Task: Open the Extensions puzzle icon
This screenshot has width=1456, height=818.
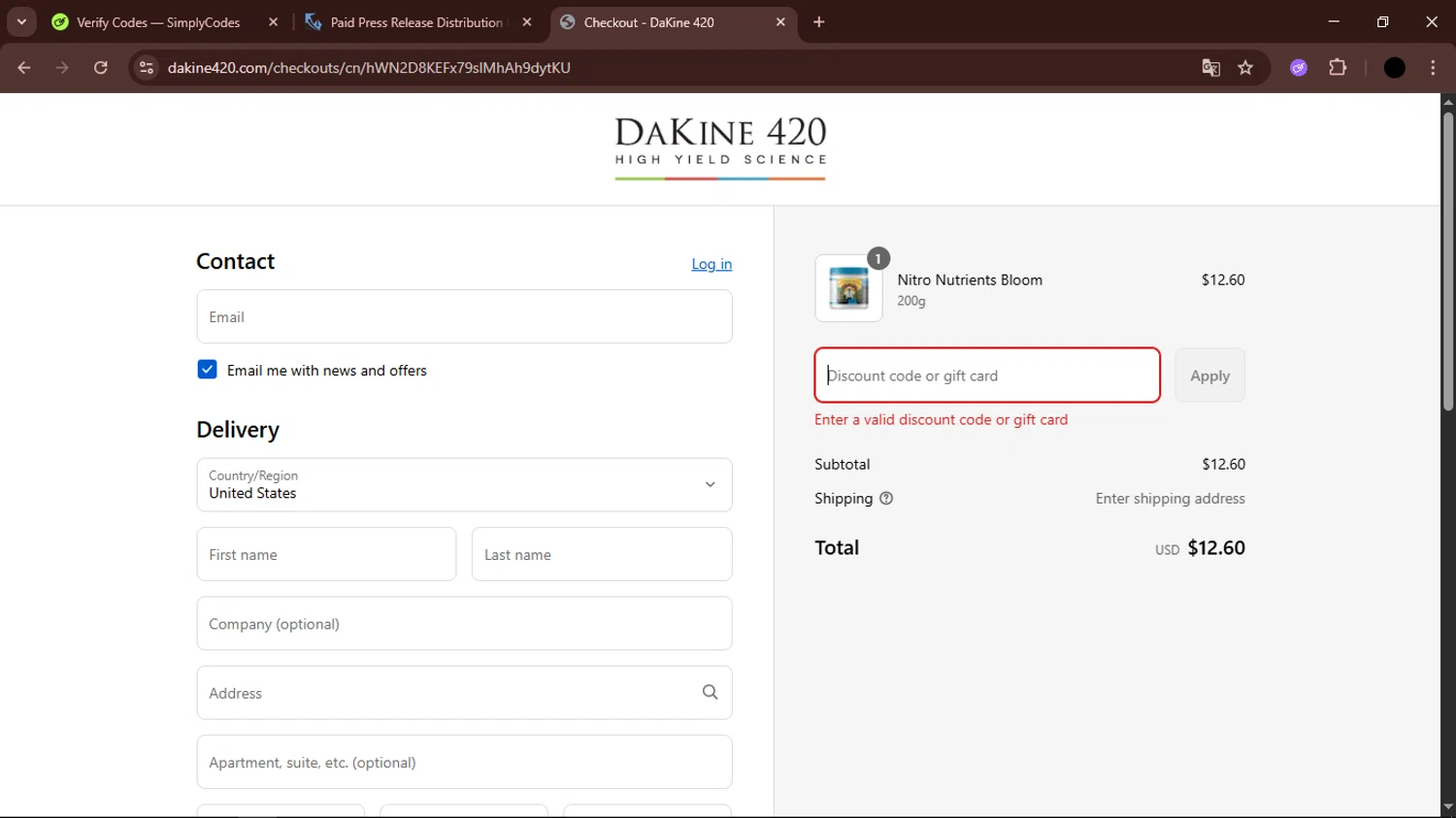Action: pyautogui.click(x=1338, y=68)
